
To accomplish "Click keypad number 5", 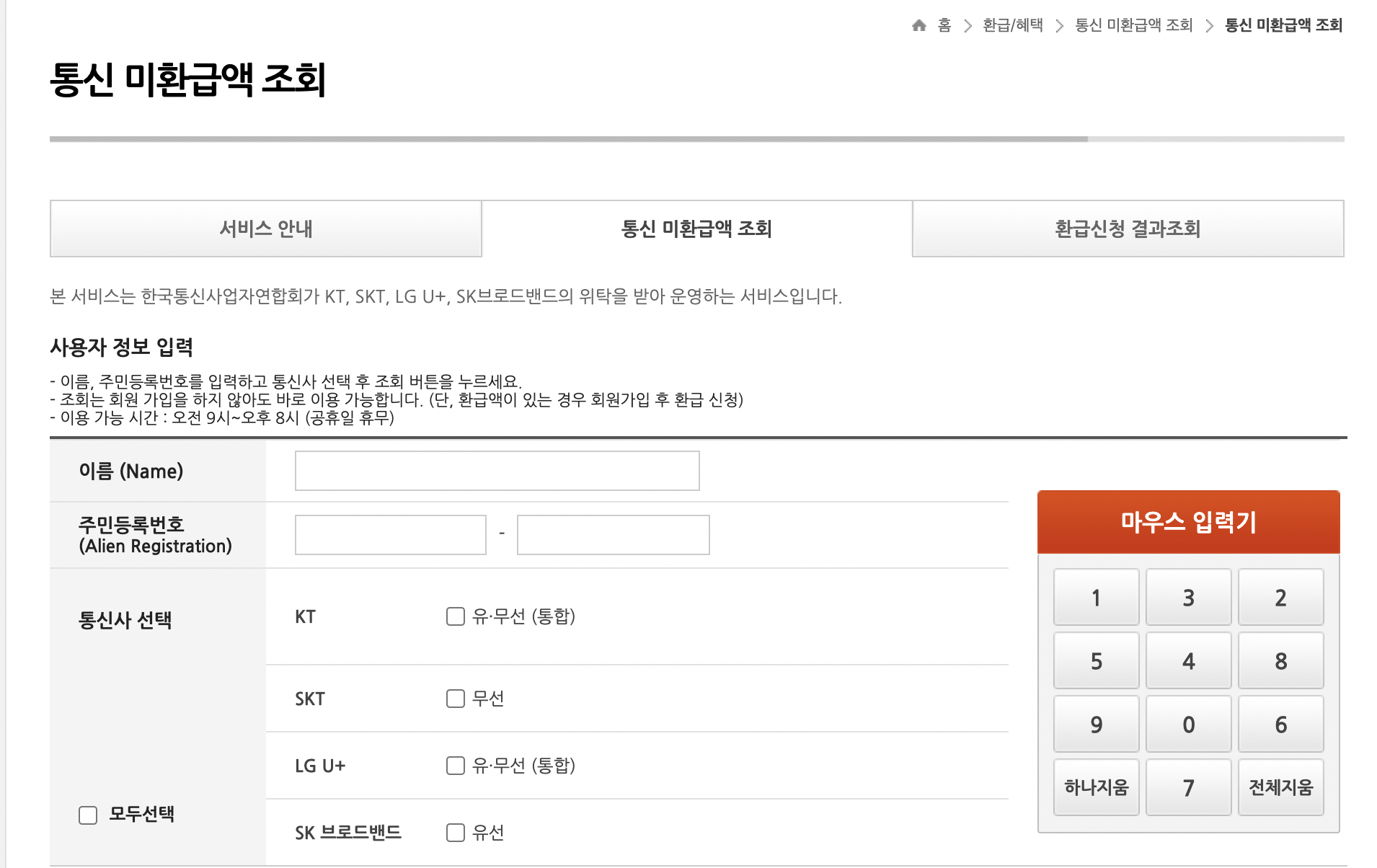I will pos(1096,660).
